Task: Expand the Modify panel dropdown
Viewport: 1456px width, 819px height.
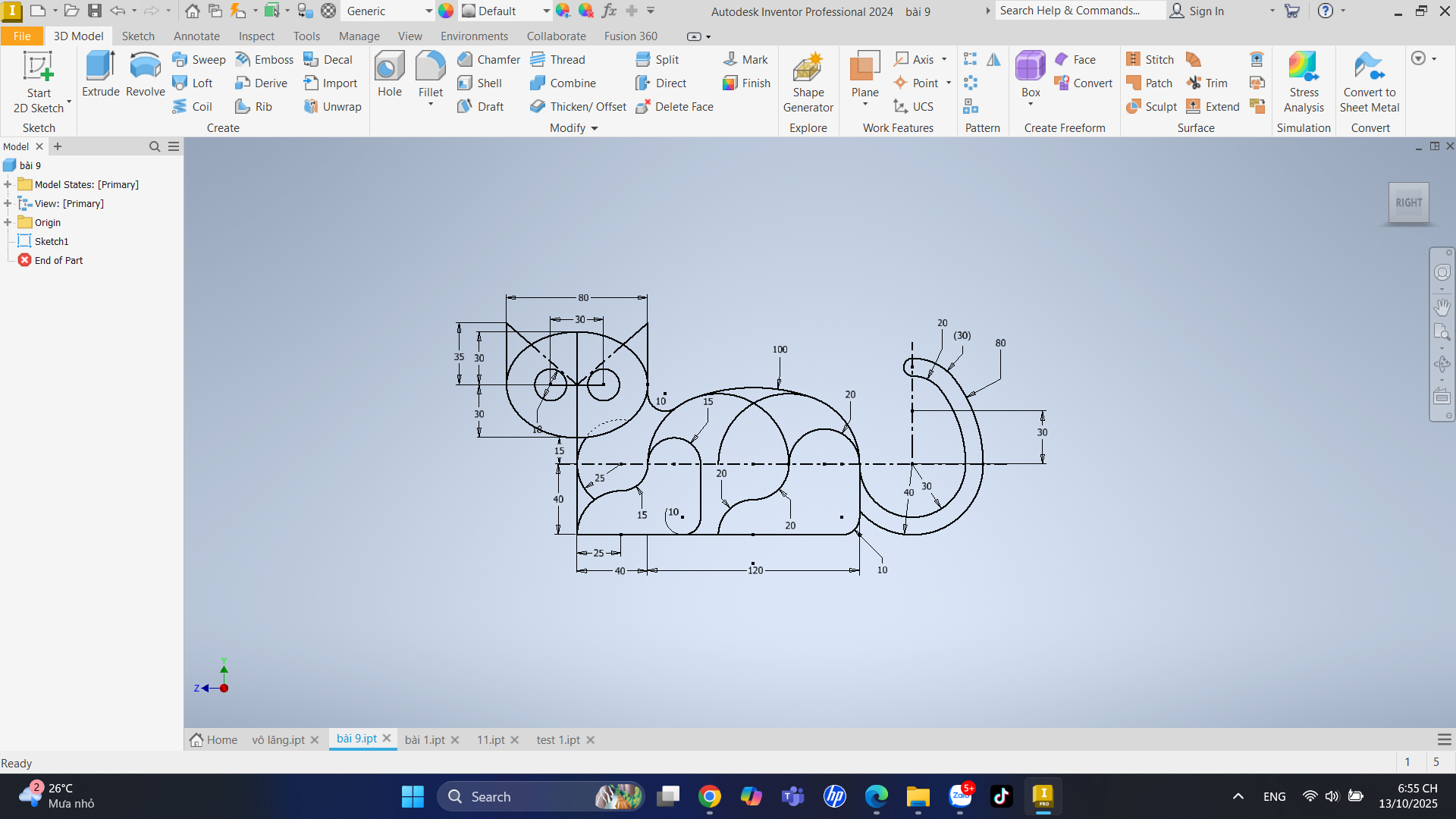Action: click(594, 128)
